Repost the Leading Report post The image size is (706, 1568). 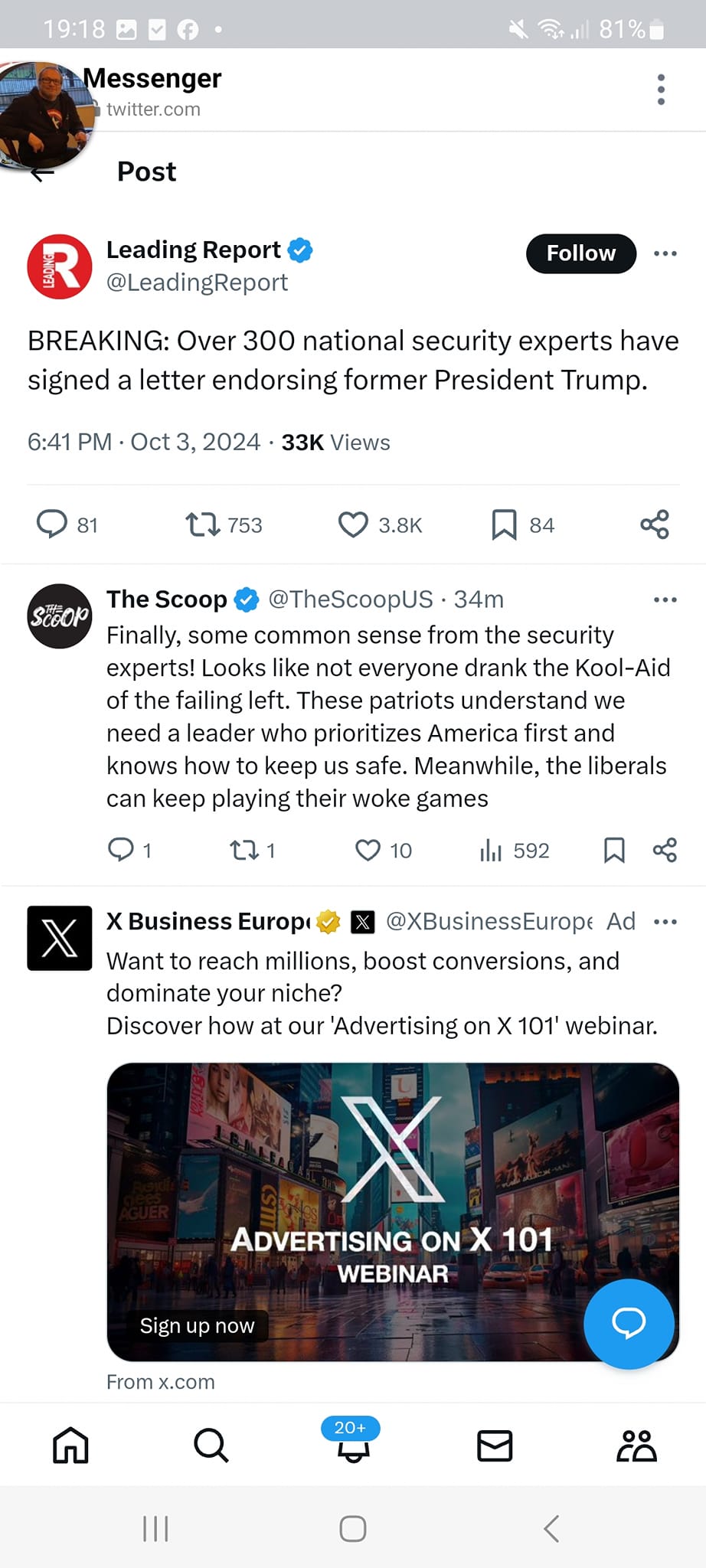[x=203, y=524]
